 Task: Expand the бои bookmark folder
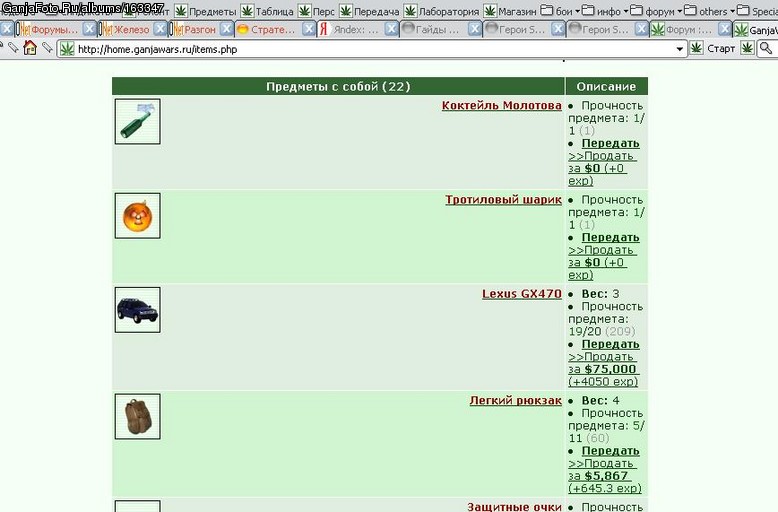[x=560, y=11]
